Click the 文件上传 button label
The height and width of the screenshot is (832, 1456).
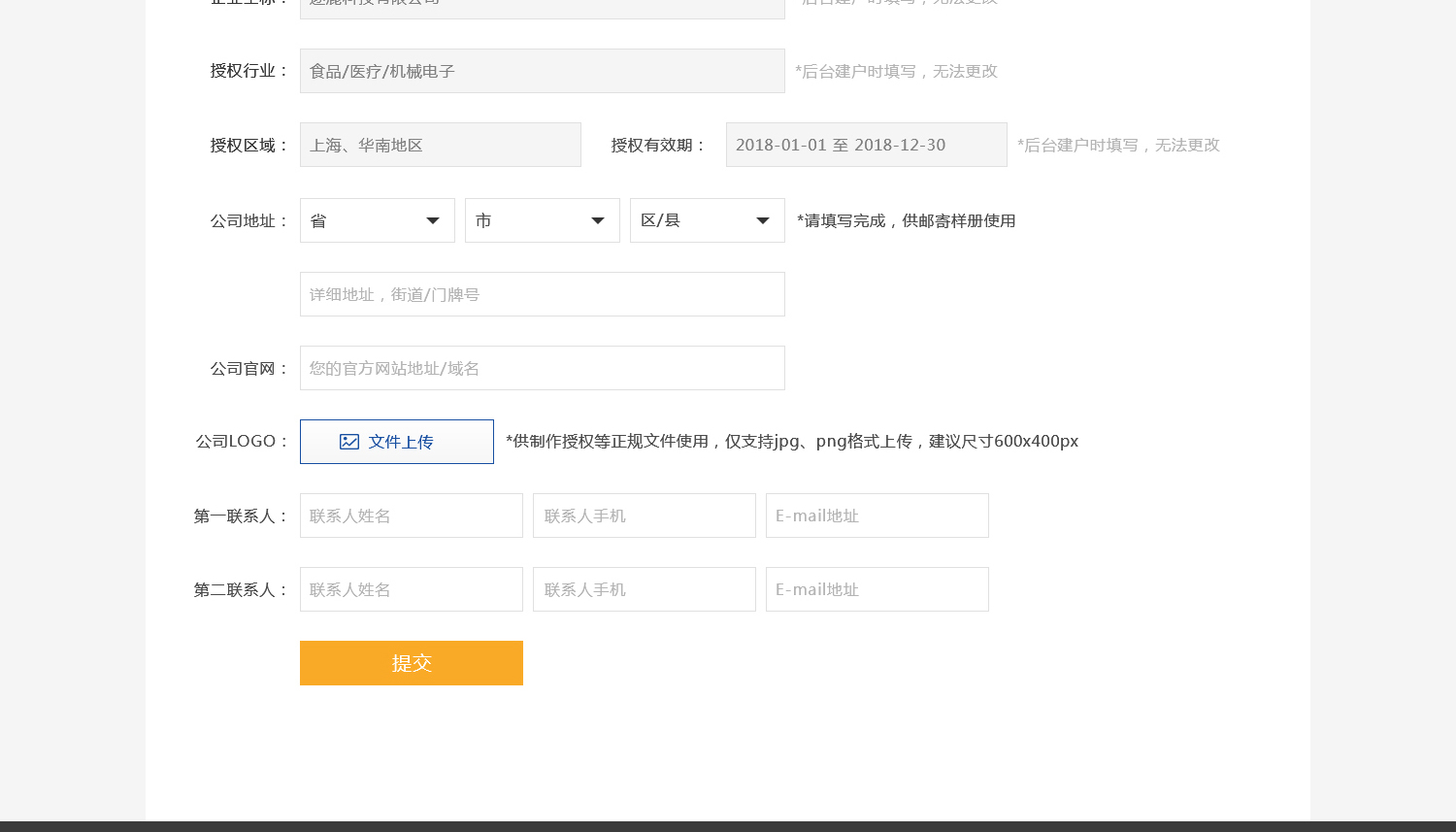[x=401, y=442]
